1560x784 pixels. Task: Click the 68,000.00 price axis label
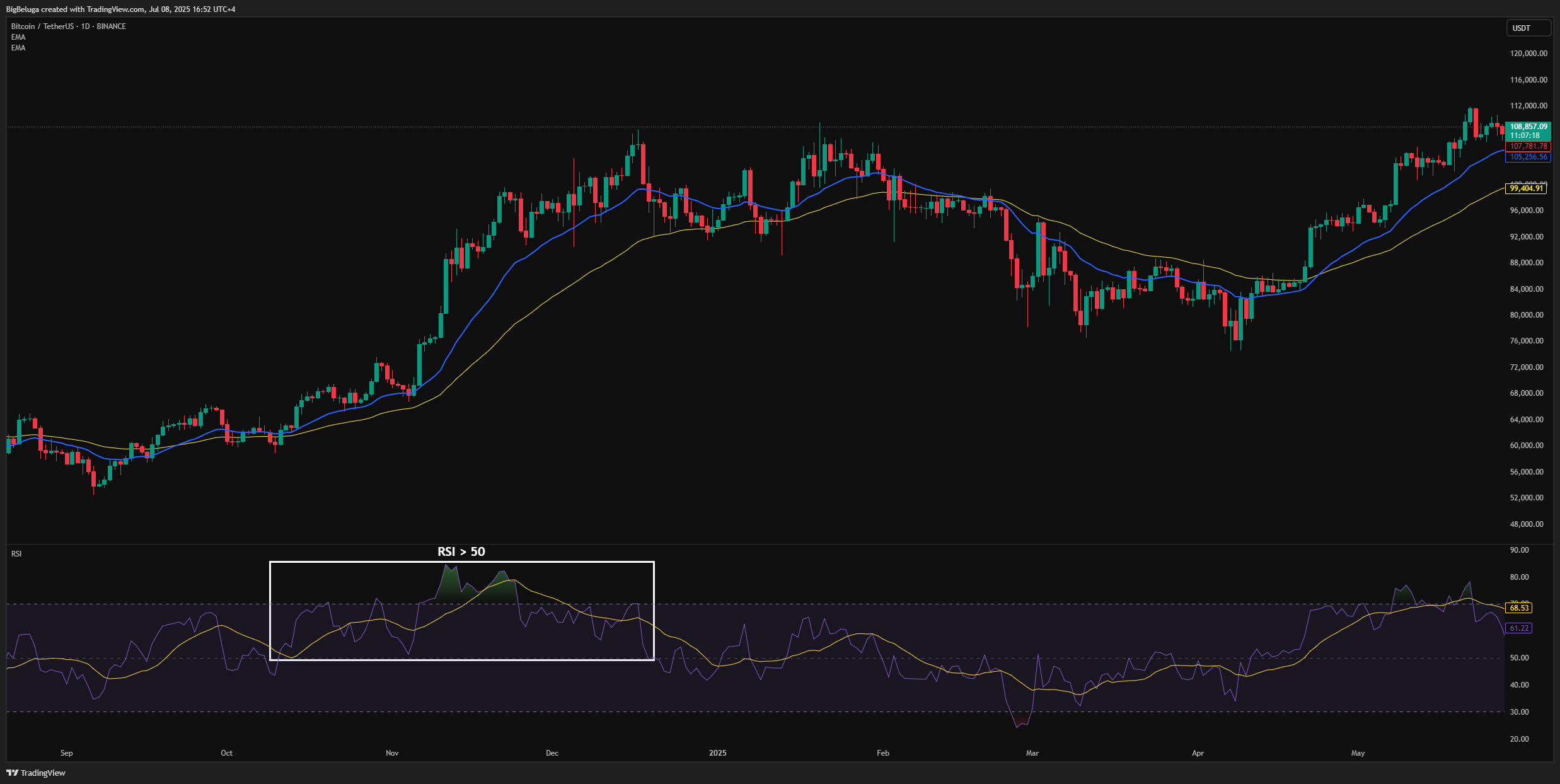coord(1527,393)
